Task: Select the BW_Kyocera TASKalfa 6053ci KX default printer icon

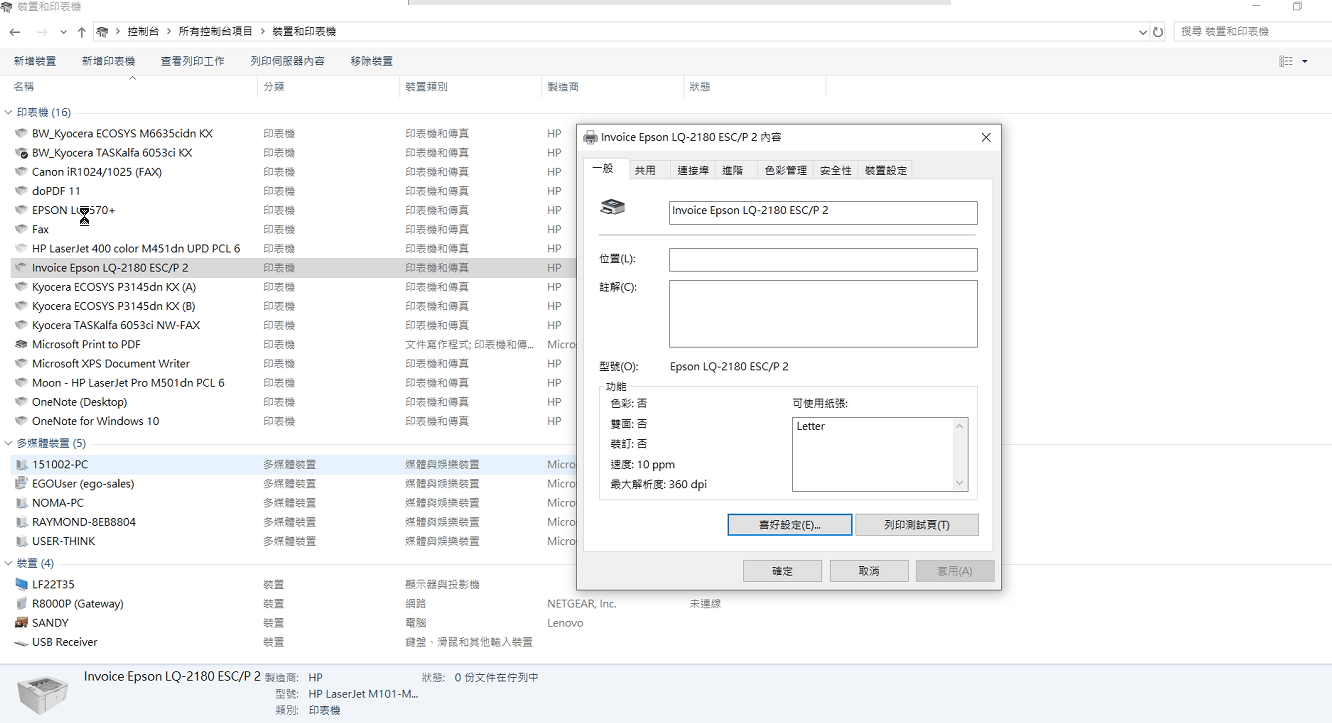Action: pyautogui.click(x=22, y=153)
